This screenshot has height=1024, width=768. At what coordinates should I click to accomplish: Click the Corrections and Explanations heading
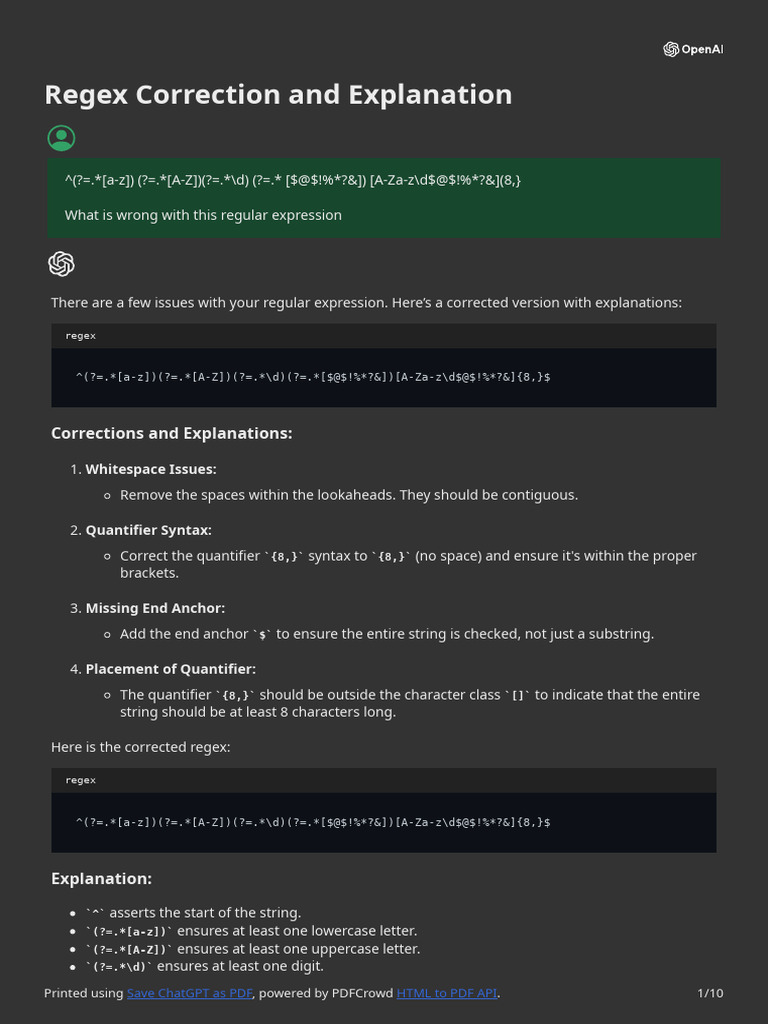pos(171,434)
